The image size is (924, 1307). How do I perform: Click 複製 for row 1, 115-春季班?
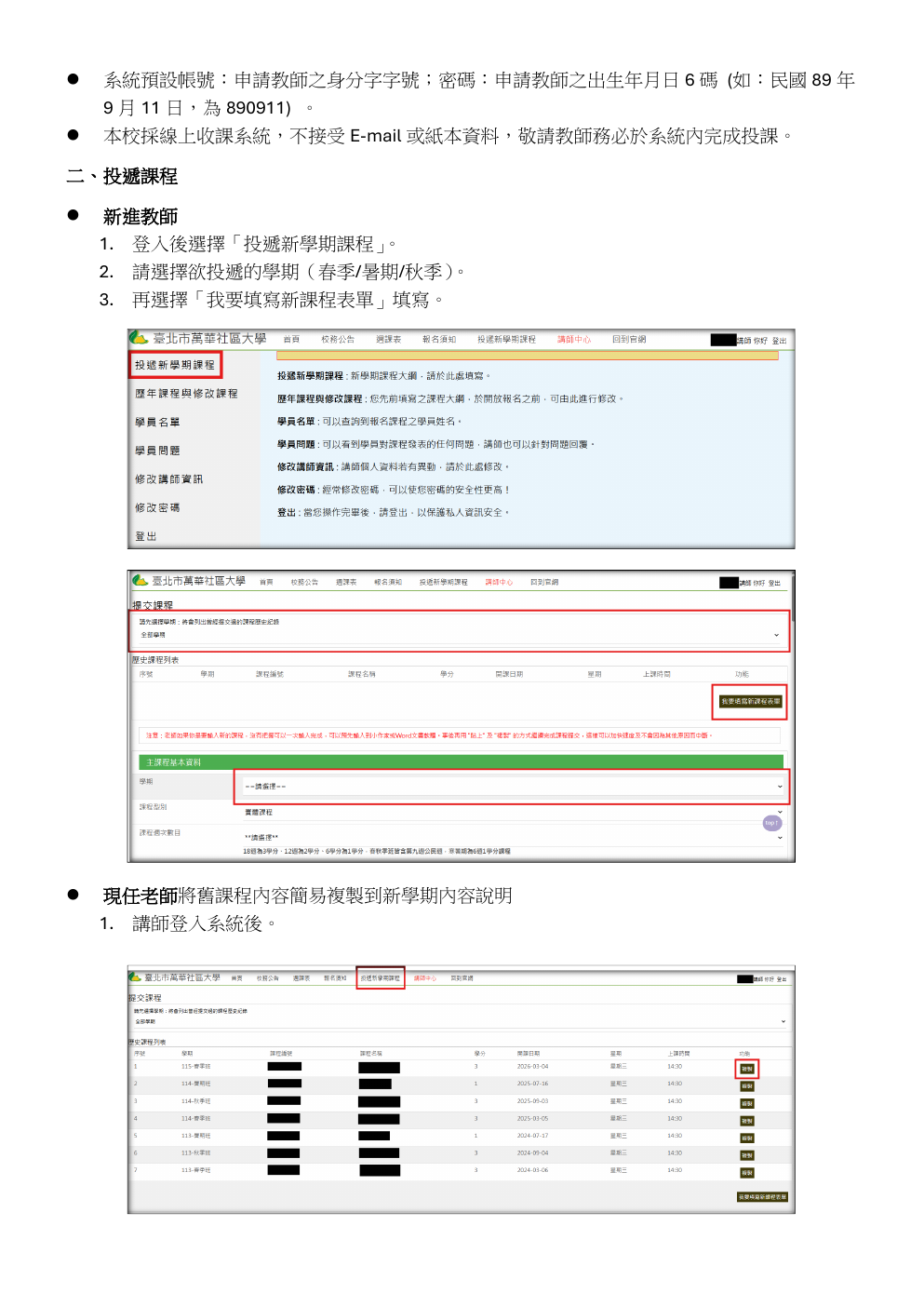747,1069
